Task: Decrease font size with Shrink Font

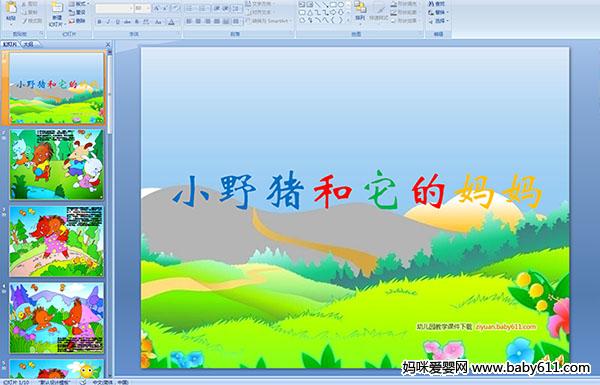Action: pyautogui.click(x=166, y=8)
